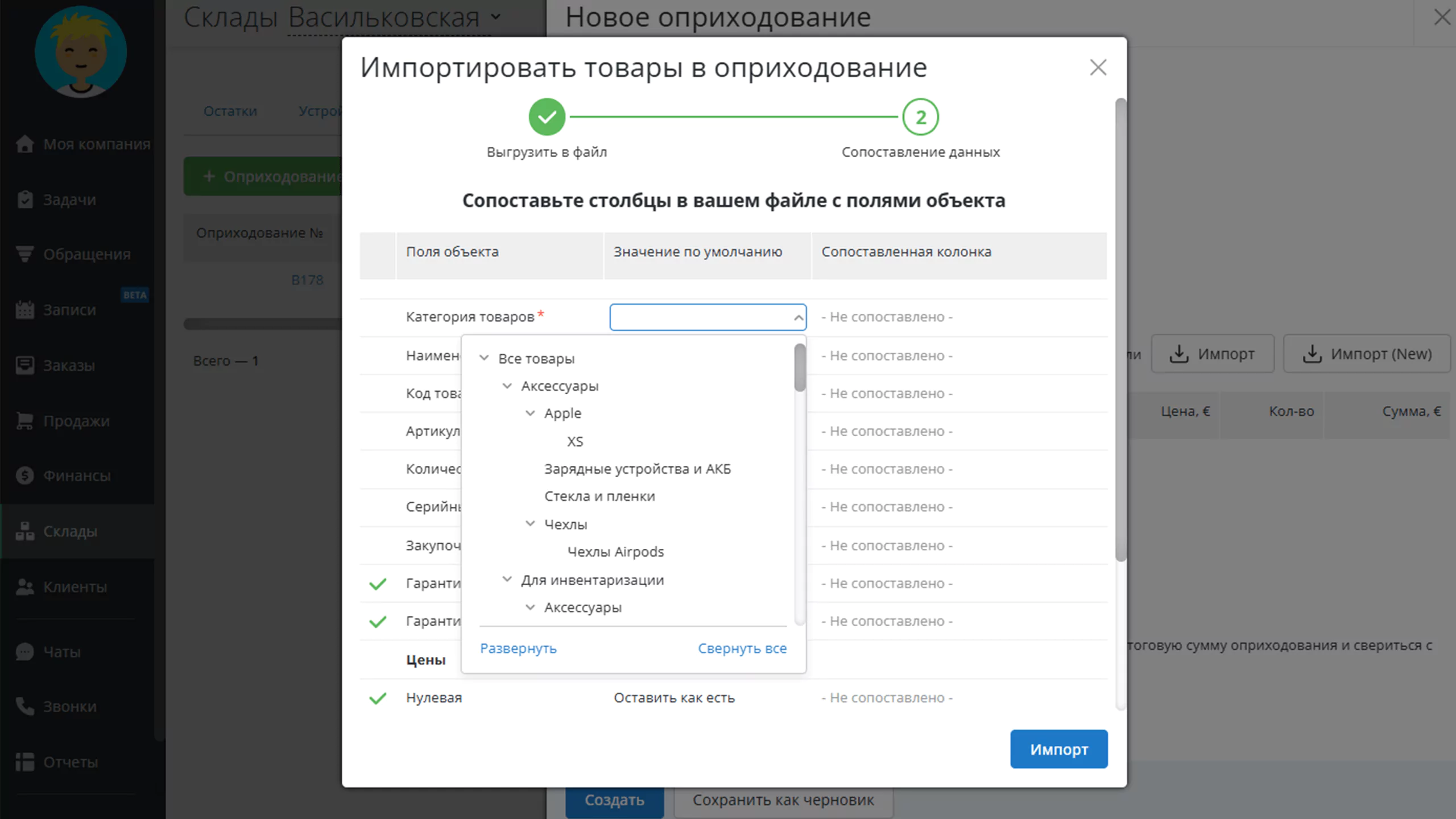Click Оставить как есть value for Нулевая
The height and width of the screenshot is (819, 1456).
[674, 698]
